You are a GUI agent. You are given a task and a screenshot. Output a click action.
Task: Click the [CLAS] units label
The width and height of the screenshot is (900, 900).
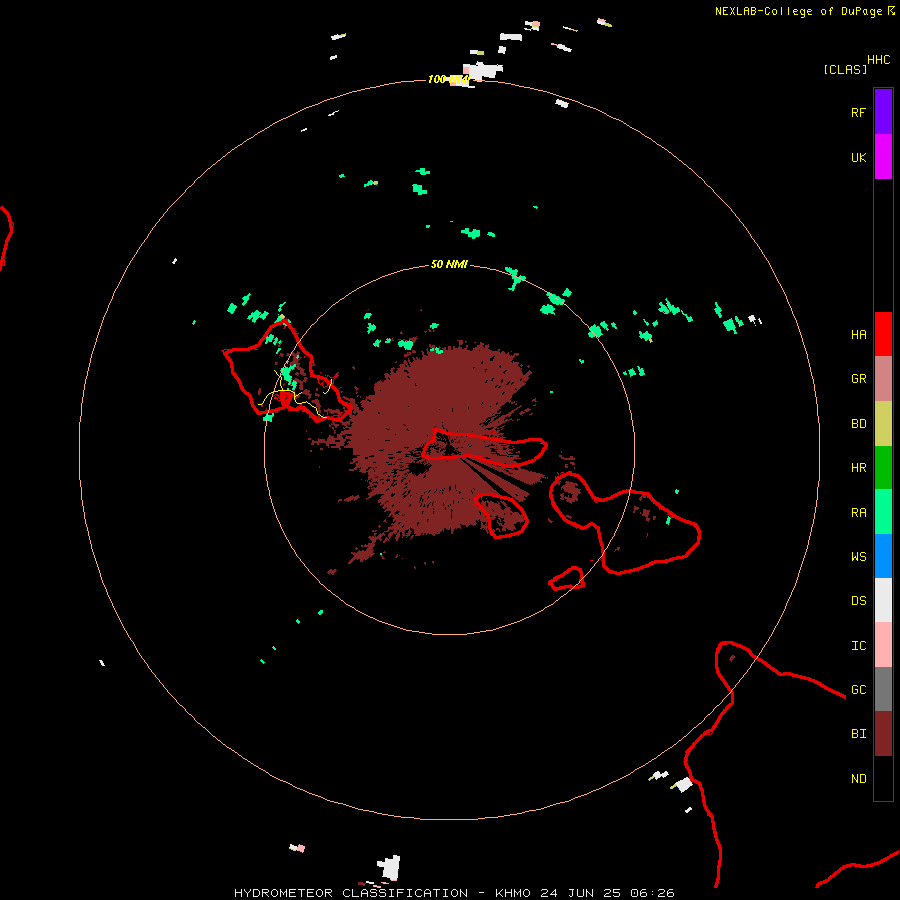(x=845, y=69)
